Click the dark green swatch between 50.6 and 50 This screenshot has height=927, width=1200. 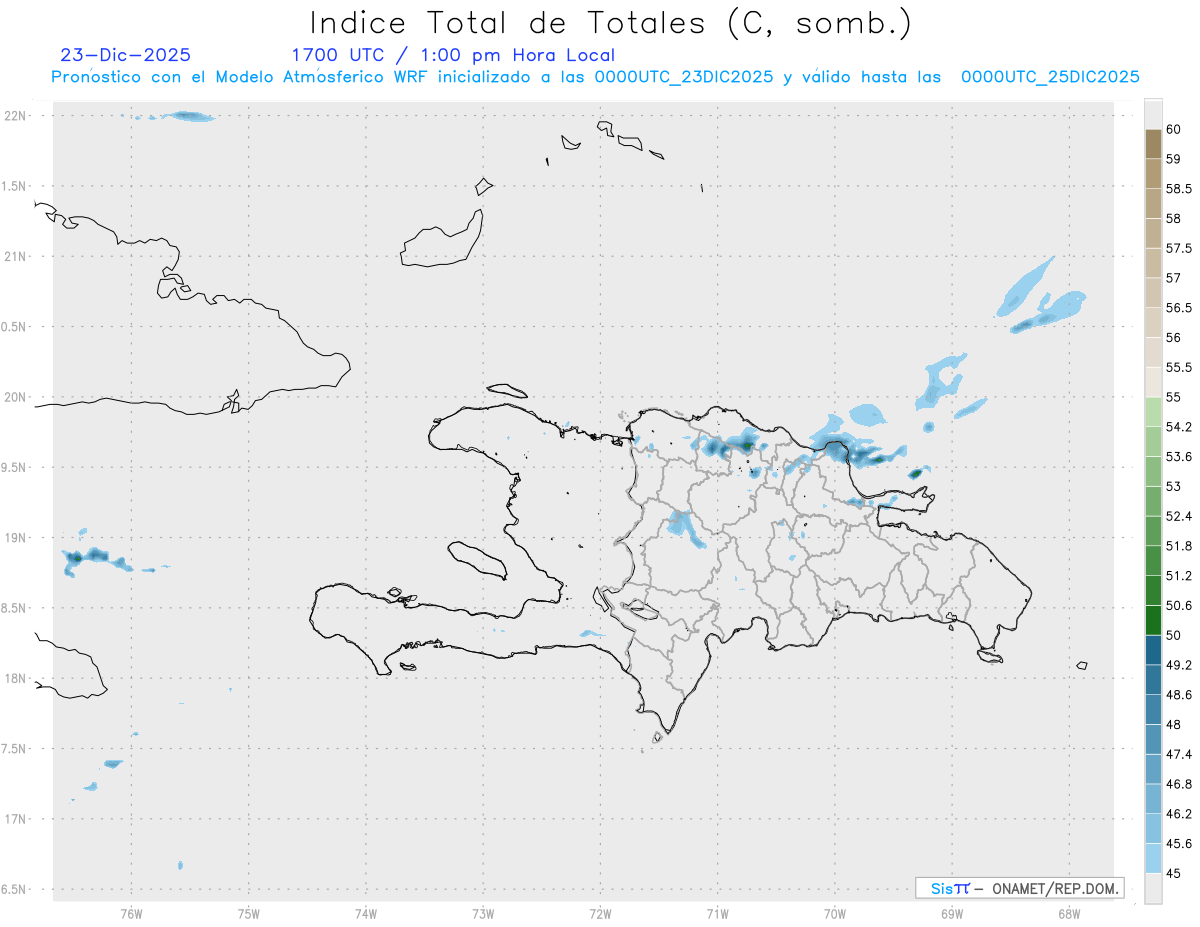(x=1153, y=620)
